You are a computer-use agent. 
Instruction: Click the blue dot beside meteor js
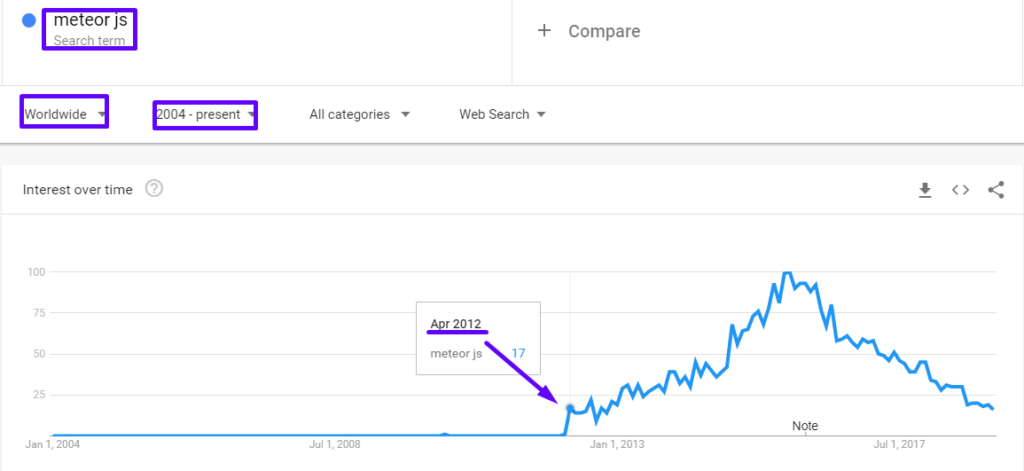click(x=29, y=20)
